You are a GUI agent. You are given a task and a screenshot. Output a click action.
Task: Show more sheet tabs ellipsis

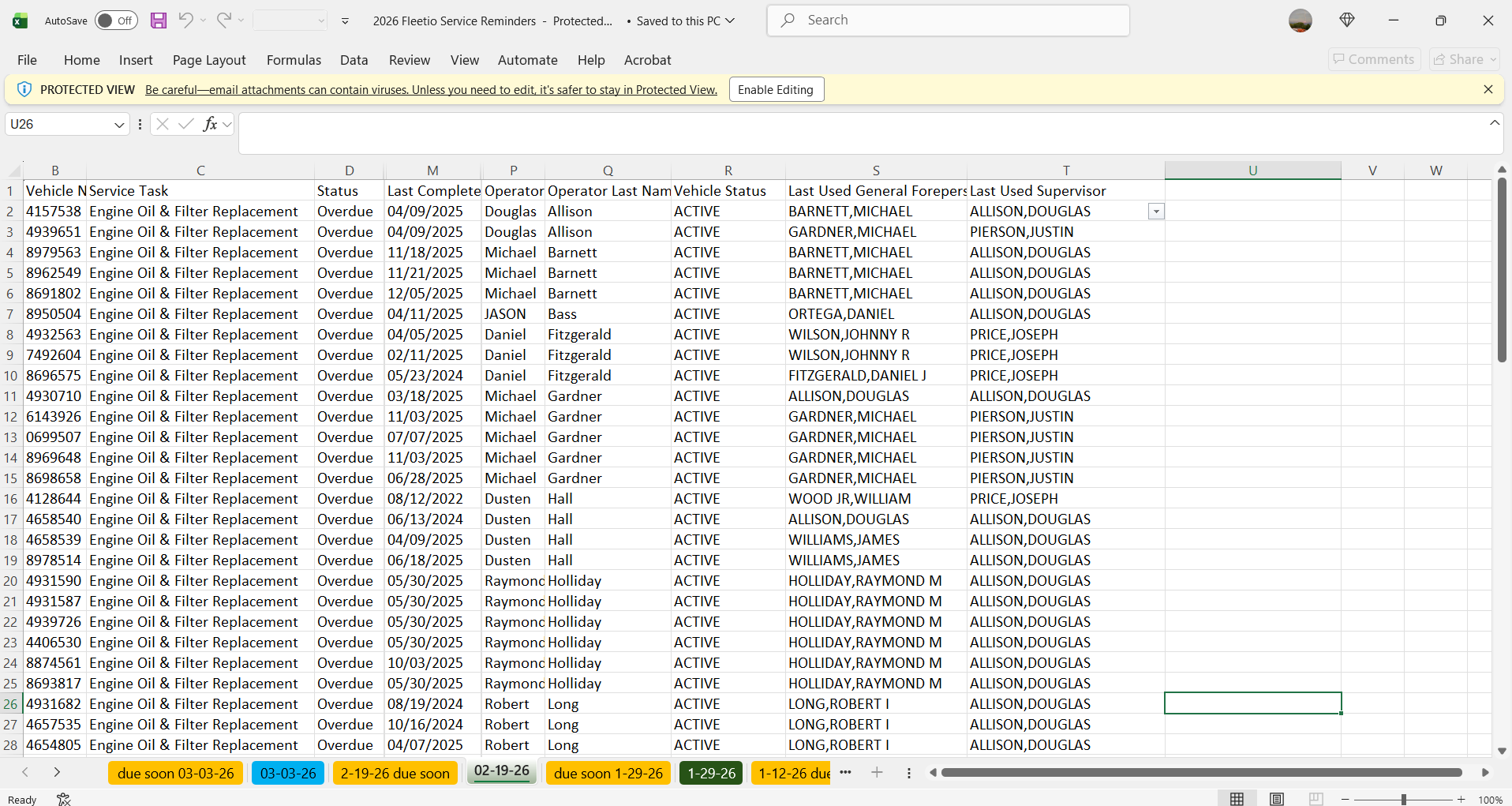click(x=846, y=773)
